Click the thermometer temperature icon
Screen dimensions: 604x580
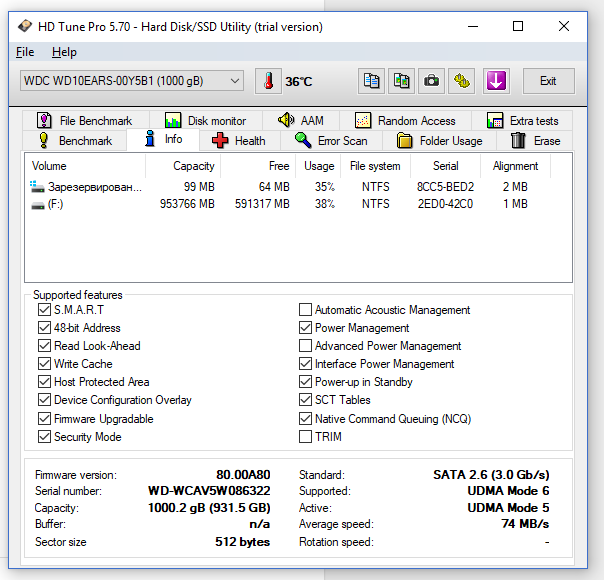(269, 81)
